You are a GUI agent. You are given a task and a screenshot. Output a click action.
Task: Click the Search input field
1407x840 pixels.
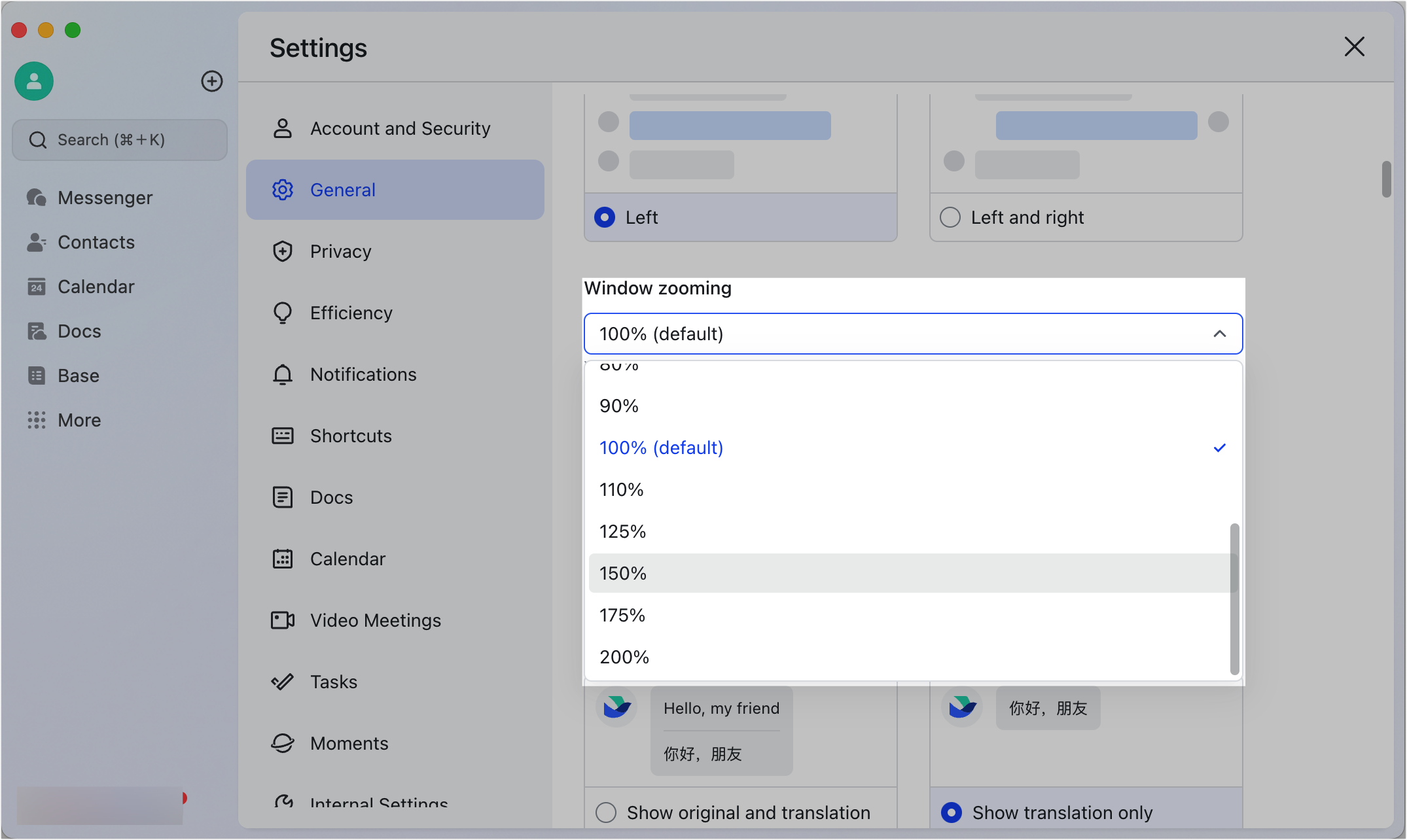click(x=120, y=140)
